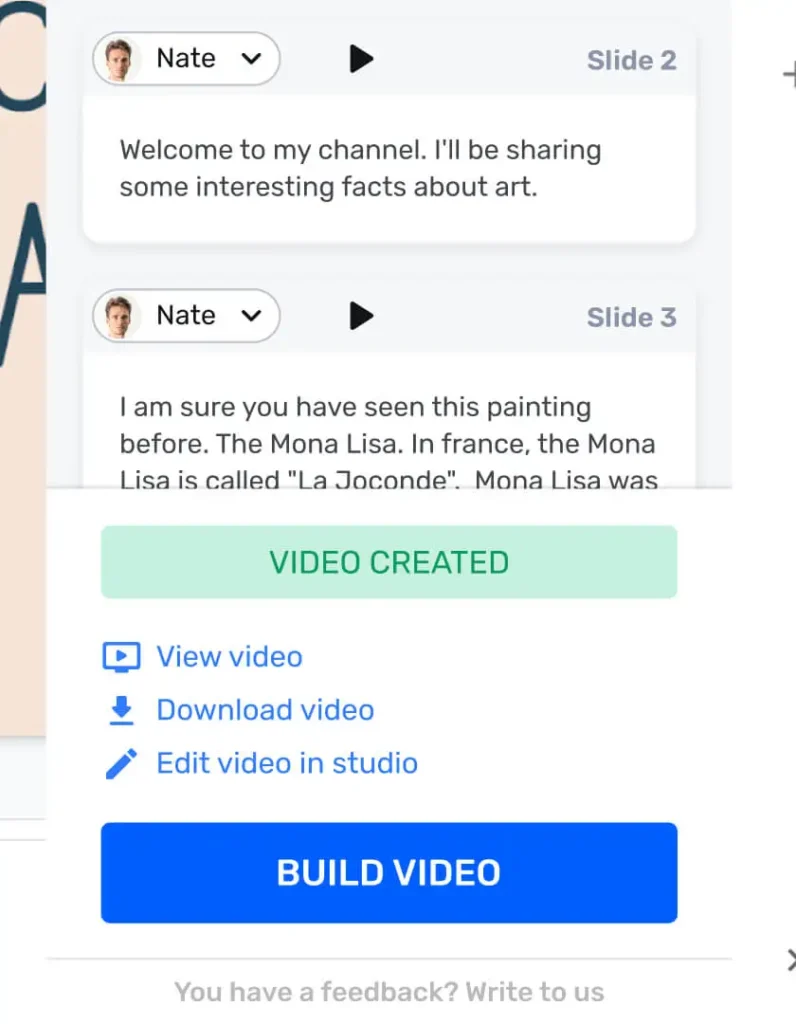Click Nate's avatar photo on Slide 3
This screenshot has width=796, height=1024.
point(121,317)
